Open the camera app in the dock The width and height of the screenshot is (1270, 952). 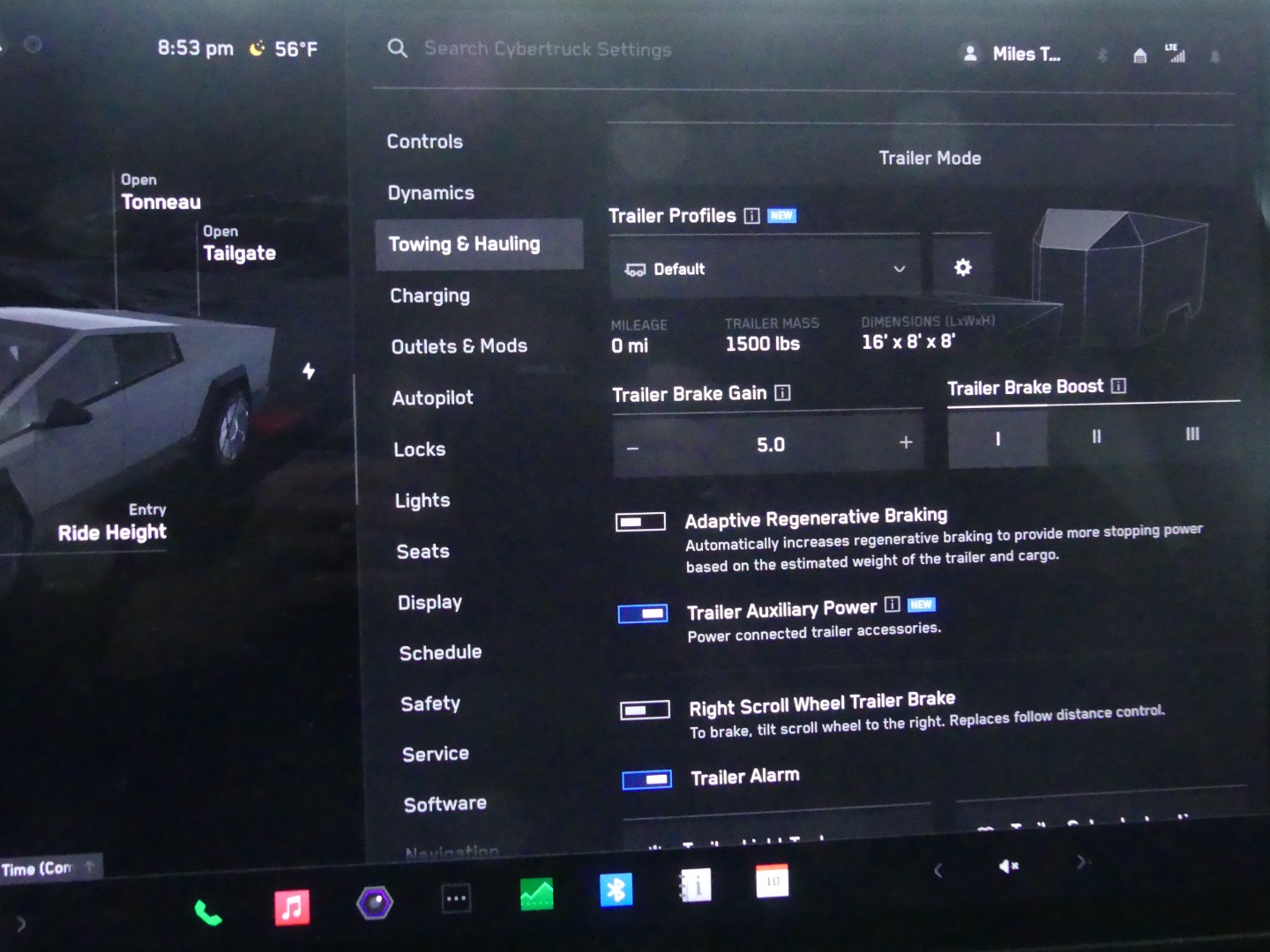pyautogui.click(x=374, y=903)
